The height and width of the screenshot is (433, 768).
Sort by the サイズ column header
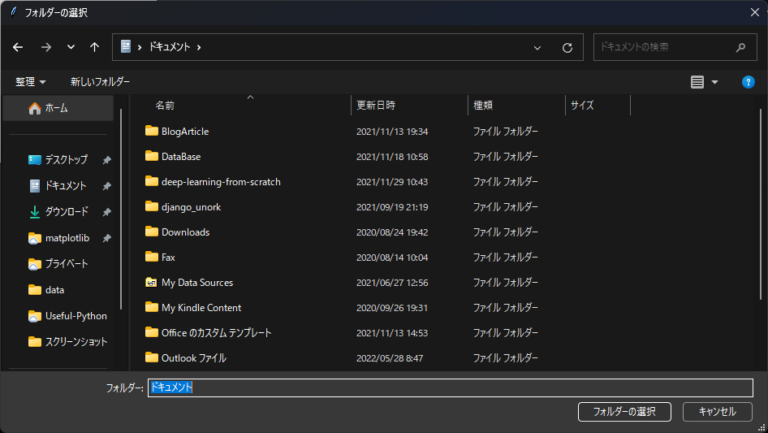[582, 105]
